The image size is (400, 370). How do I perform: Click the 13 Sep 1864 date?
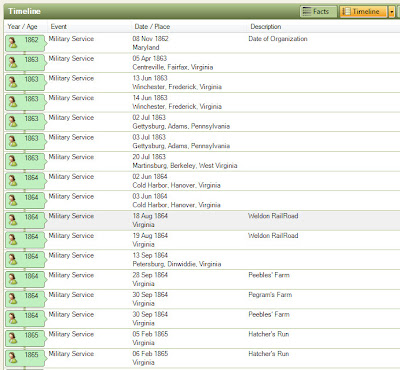(x=150, y=255)
